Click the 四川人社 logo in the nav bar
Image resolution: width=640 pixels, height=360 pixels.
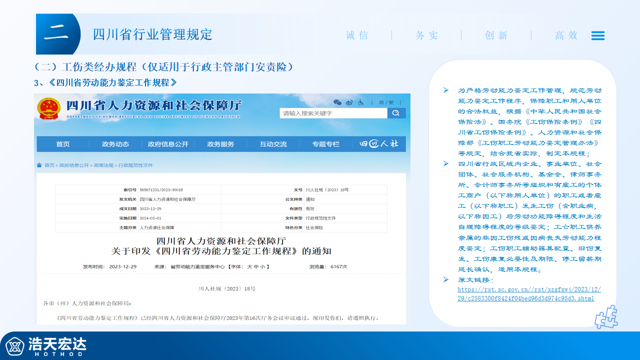[378, 144]
